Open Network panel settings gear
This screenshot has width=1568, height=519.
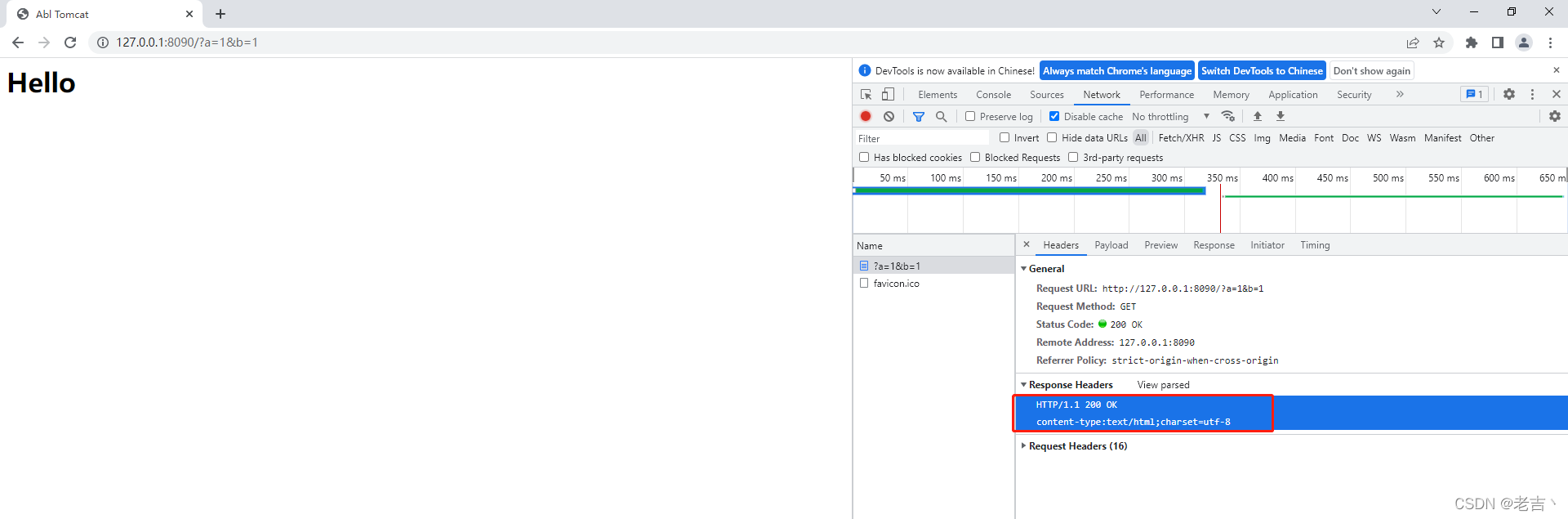point(1555,117)
